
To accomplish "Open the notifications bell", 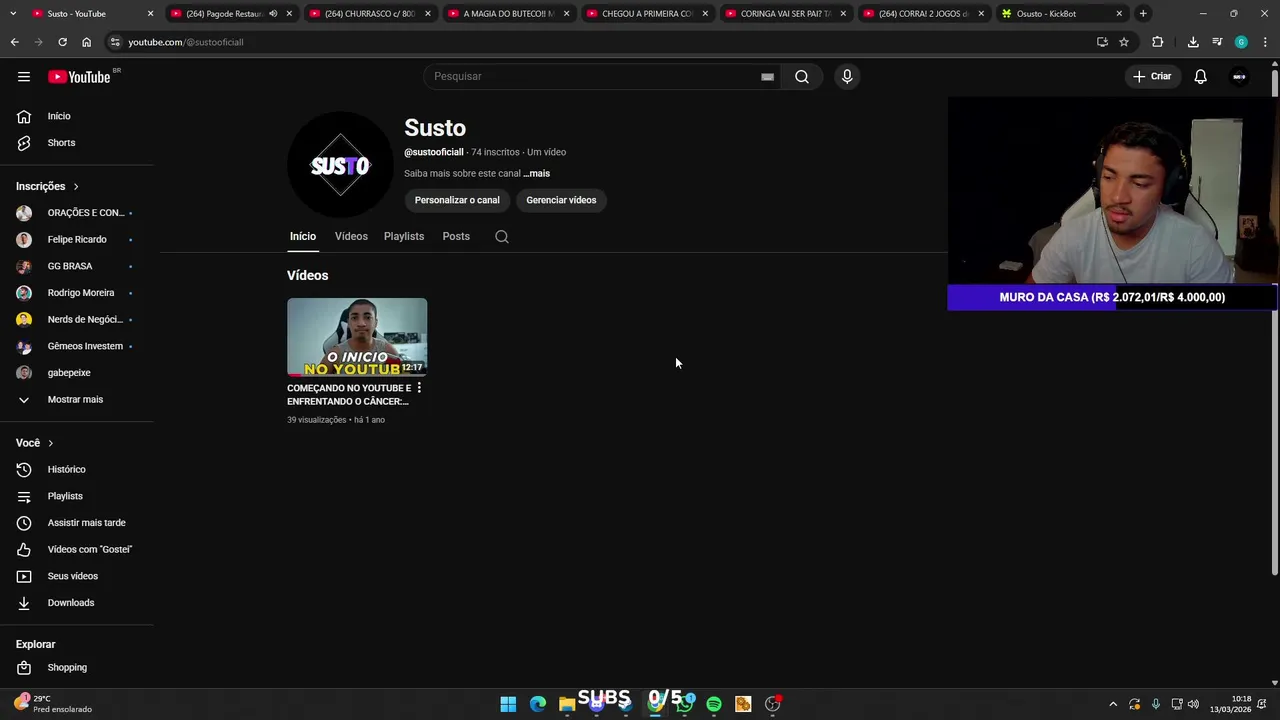I will (x=1201, y=77).
